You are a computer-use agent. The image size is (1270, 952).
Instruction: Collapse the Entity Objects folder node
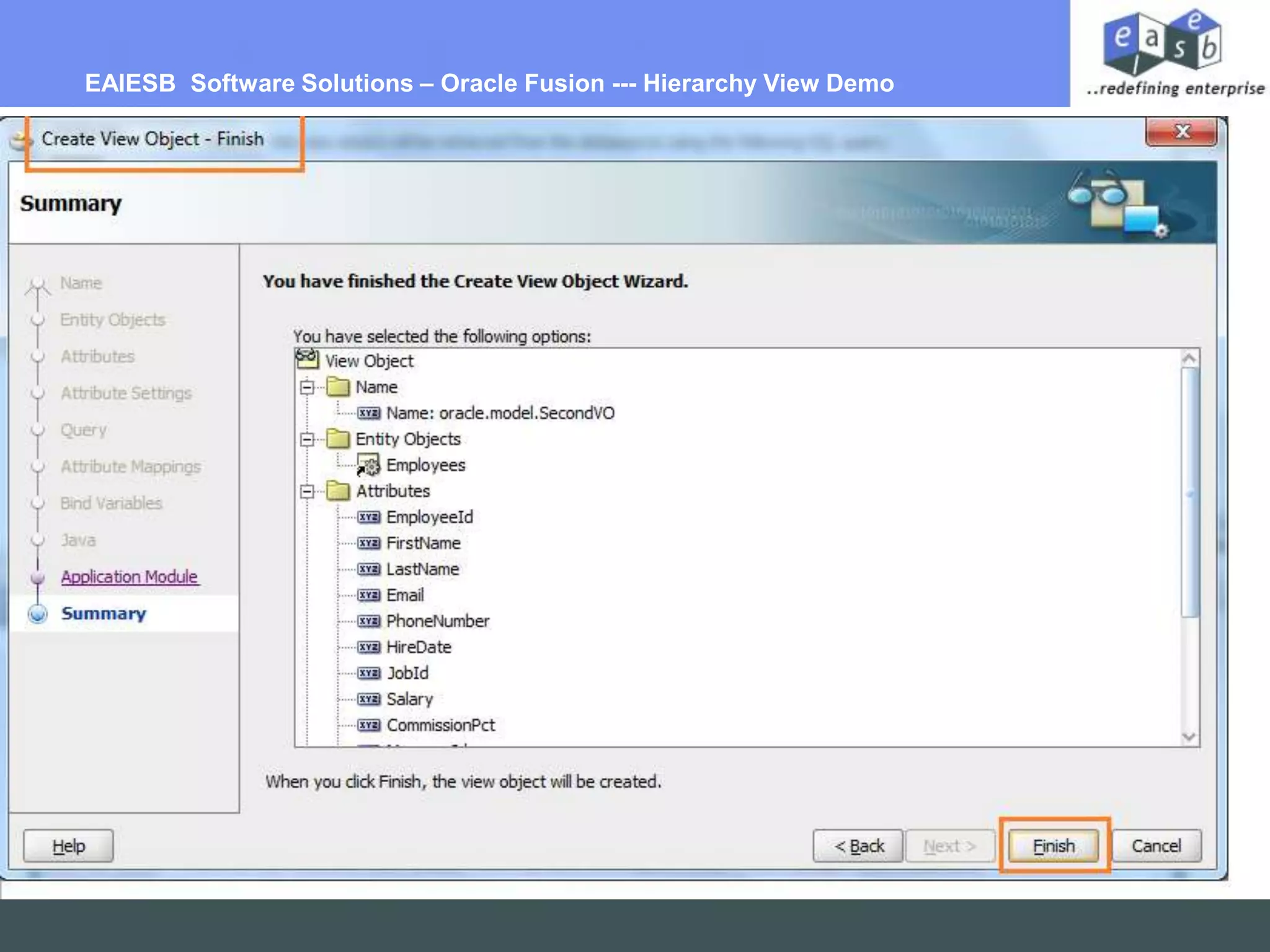(x=307, y=439)
